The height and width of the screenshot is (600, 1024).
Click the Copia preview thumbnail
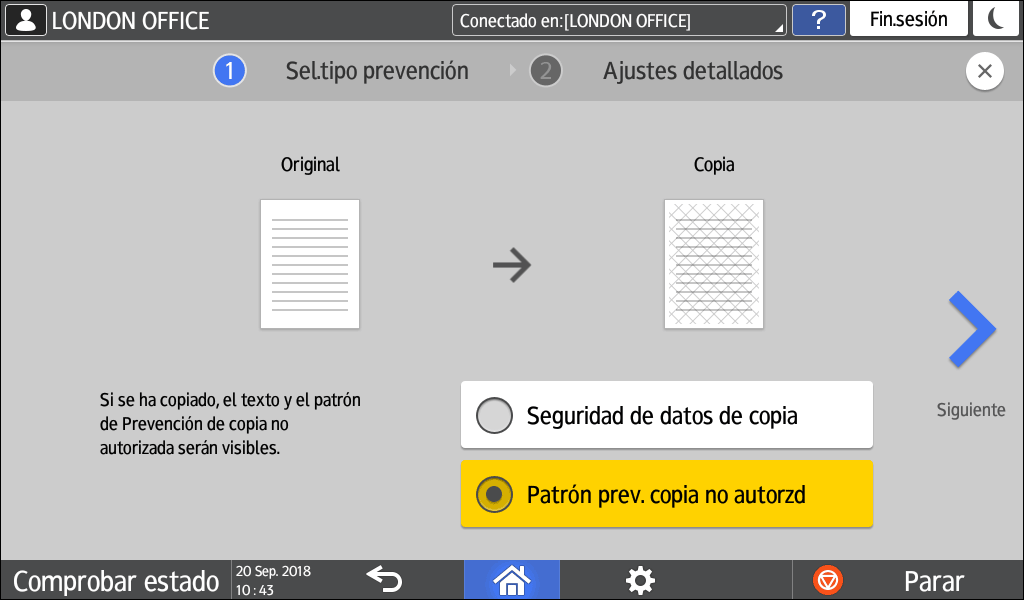(714, 264)
